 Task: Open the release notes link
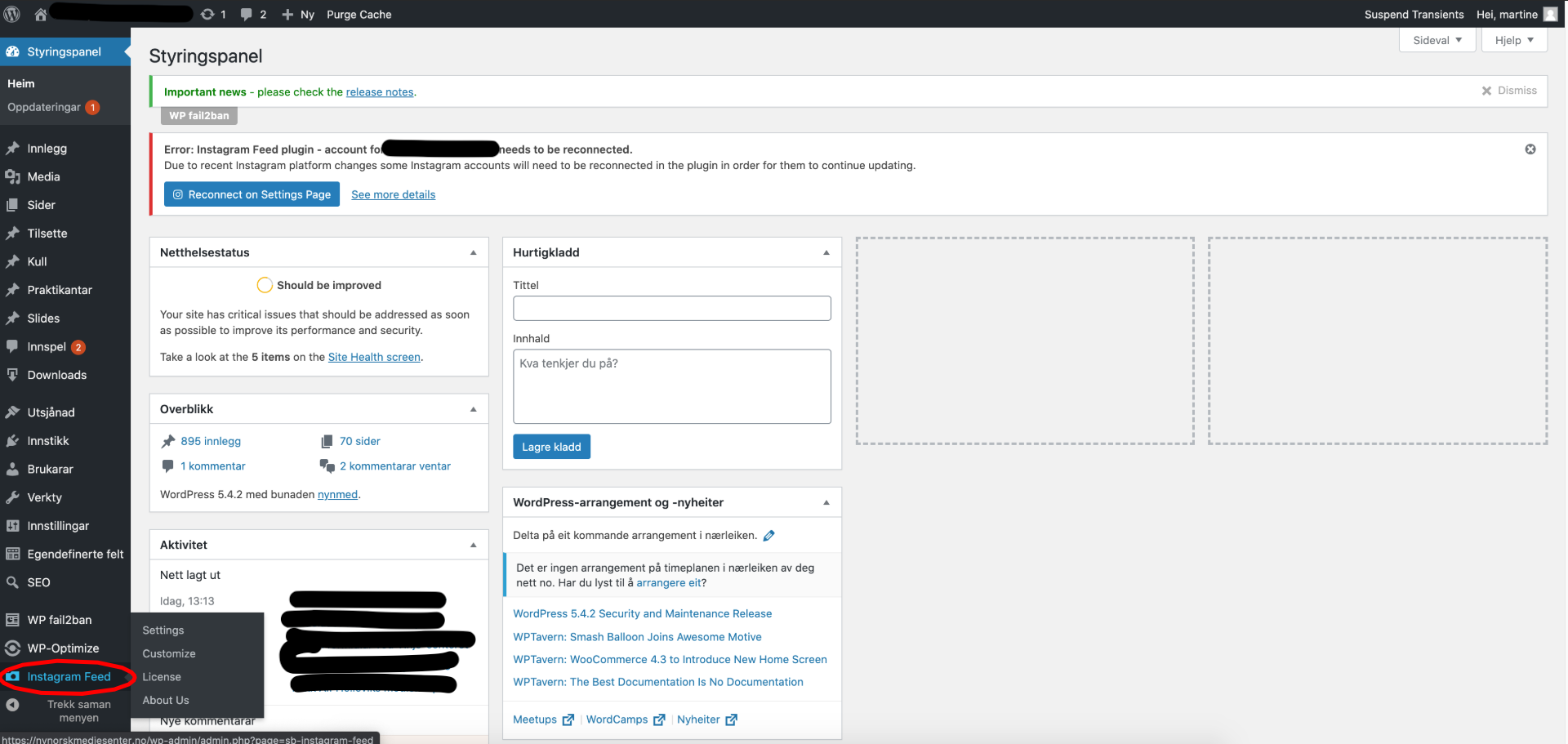[380, 91]
